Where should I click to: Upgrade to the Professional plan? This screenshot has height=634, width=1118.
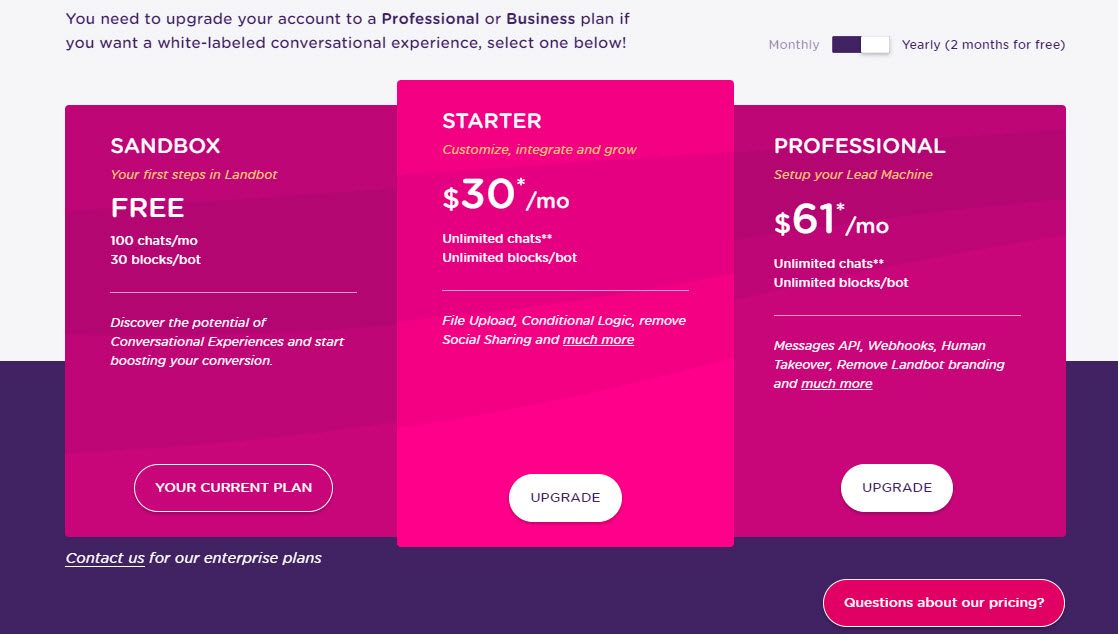897,488
